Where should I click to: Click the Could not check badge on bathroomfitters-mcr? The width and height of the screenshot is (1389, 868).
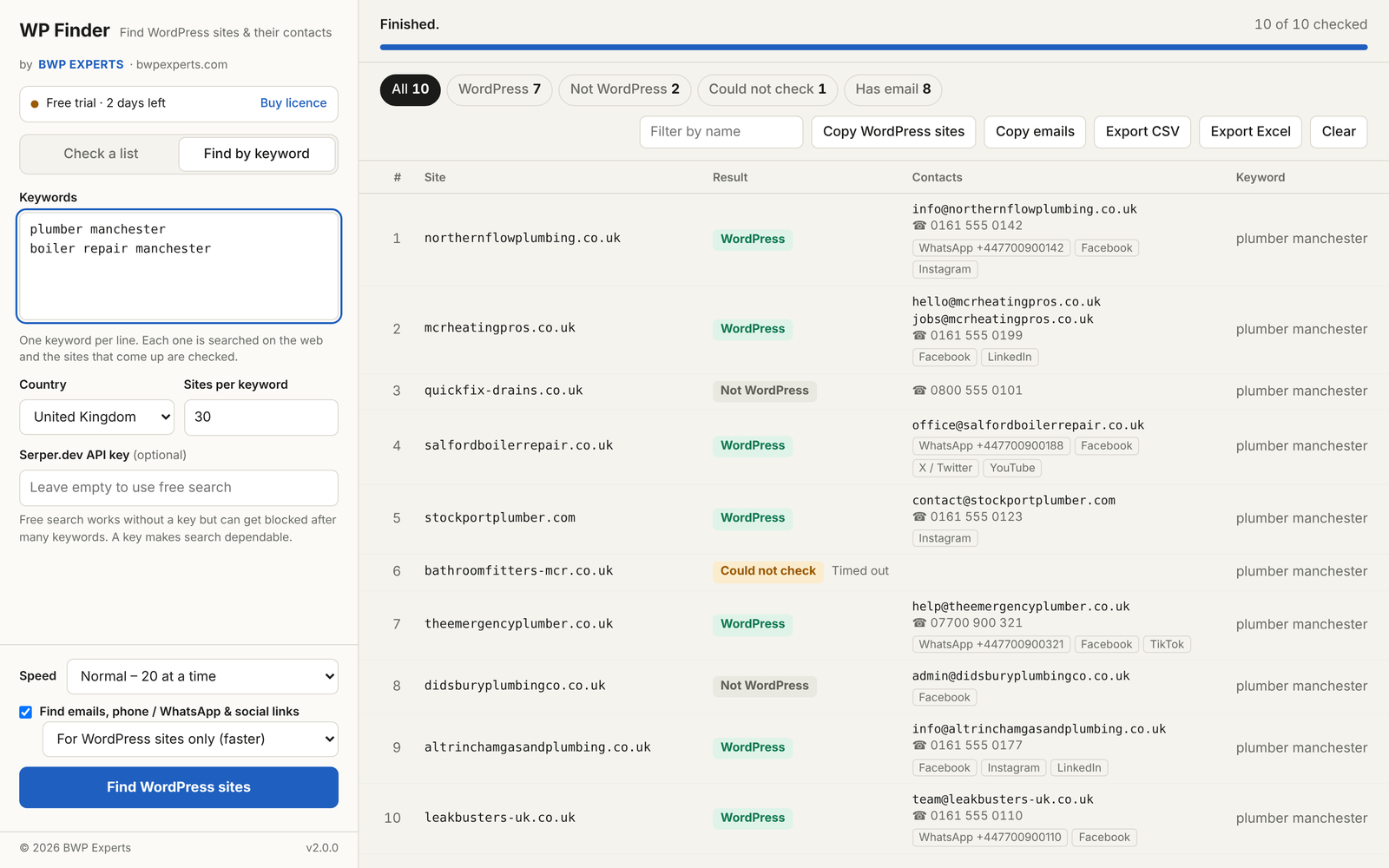(767, 571)
